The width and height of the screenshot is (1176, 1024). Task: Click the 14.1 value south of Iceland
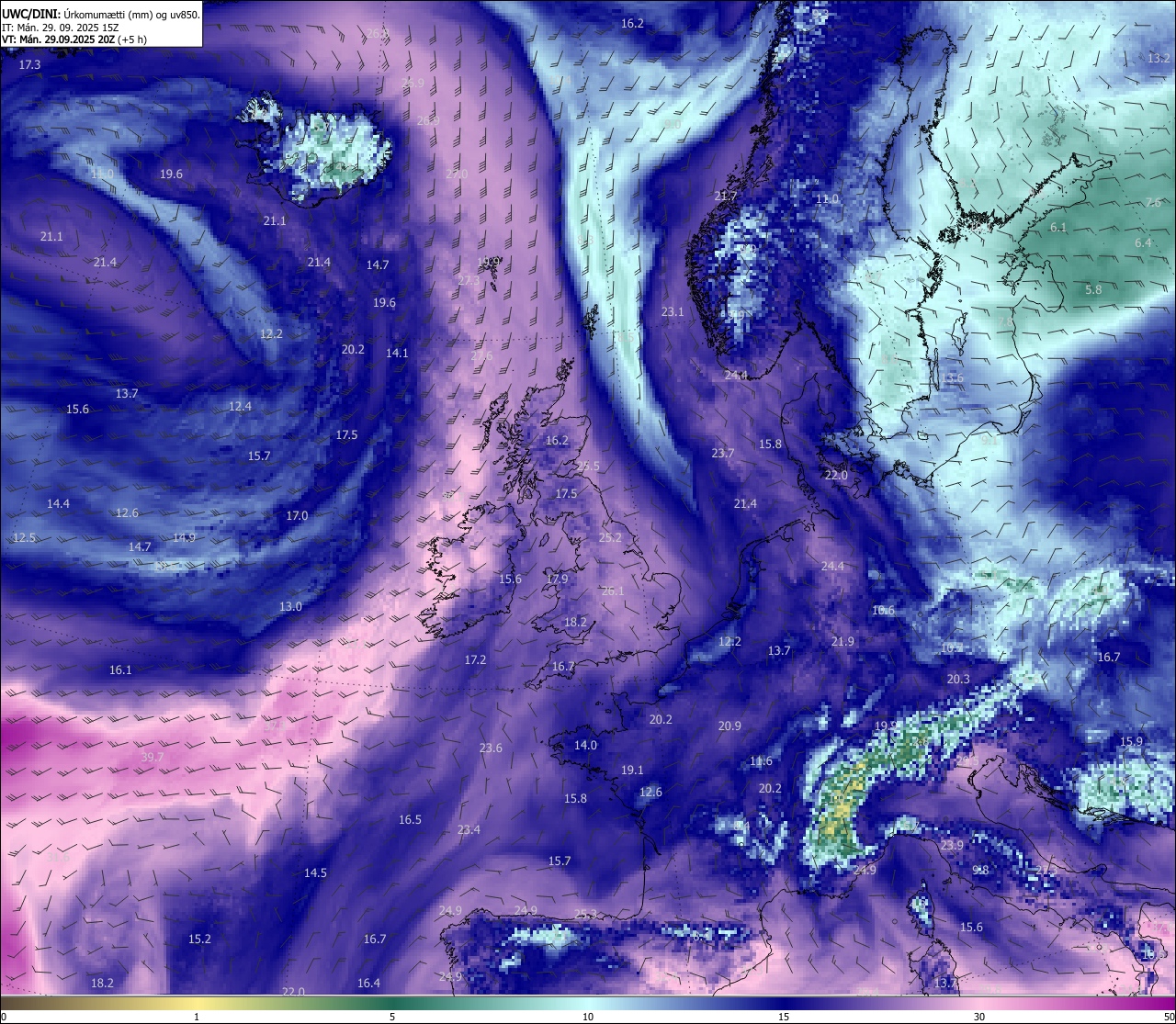coord(397,353)
